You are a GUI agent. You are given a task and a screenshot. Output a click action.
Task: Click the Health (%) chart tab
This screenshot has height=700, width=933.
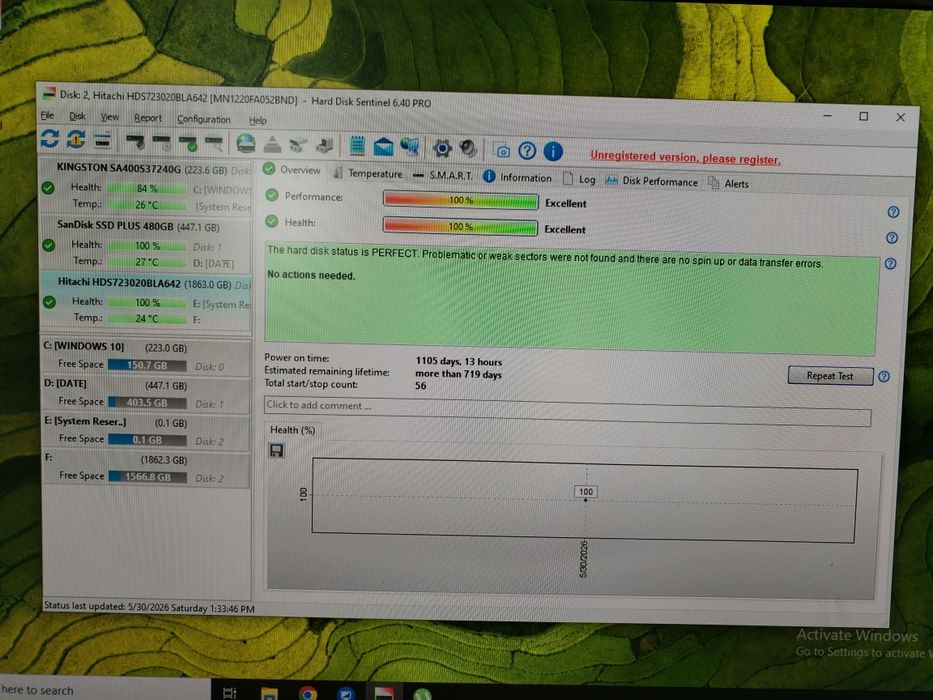click(x=292, y=430)
